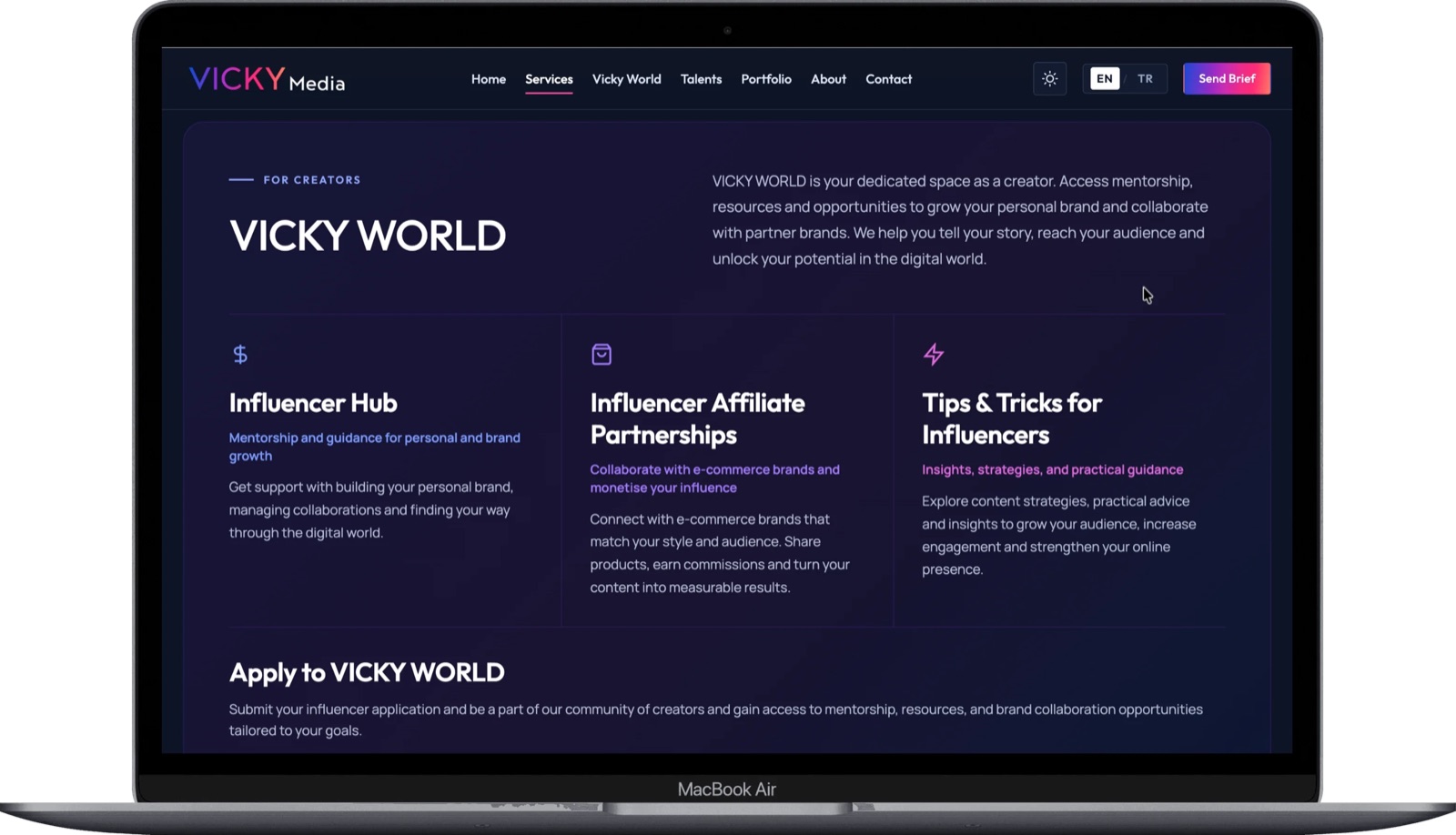Screen dimensions: 1456x835
Task: Click the Send Brief button
Action: point(1227,79)
